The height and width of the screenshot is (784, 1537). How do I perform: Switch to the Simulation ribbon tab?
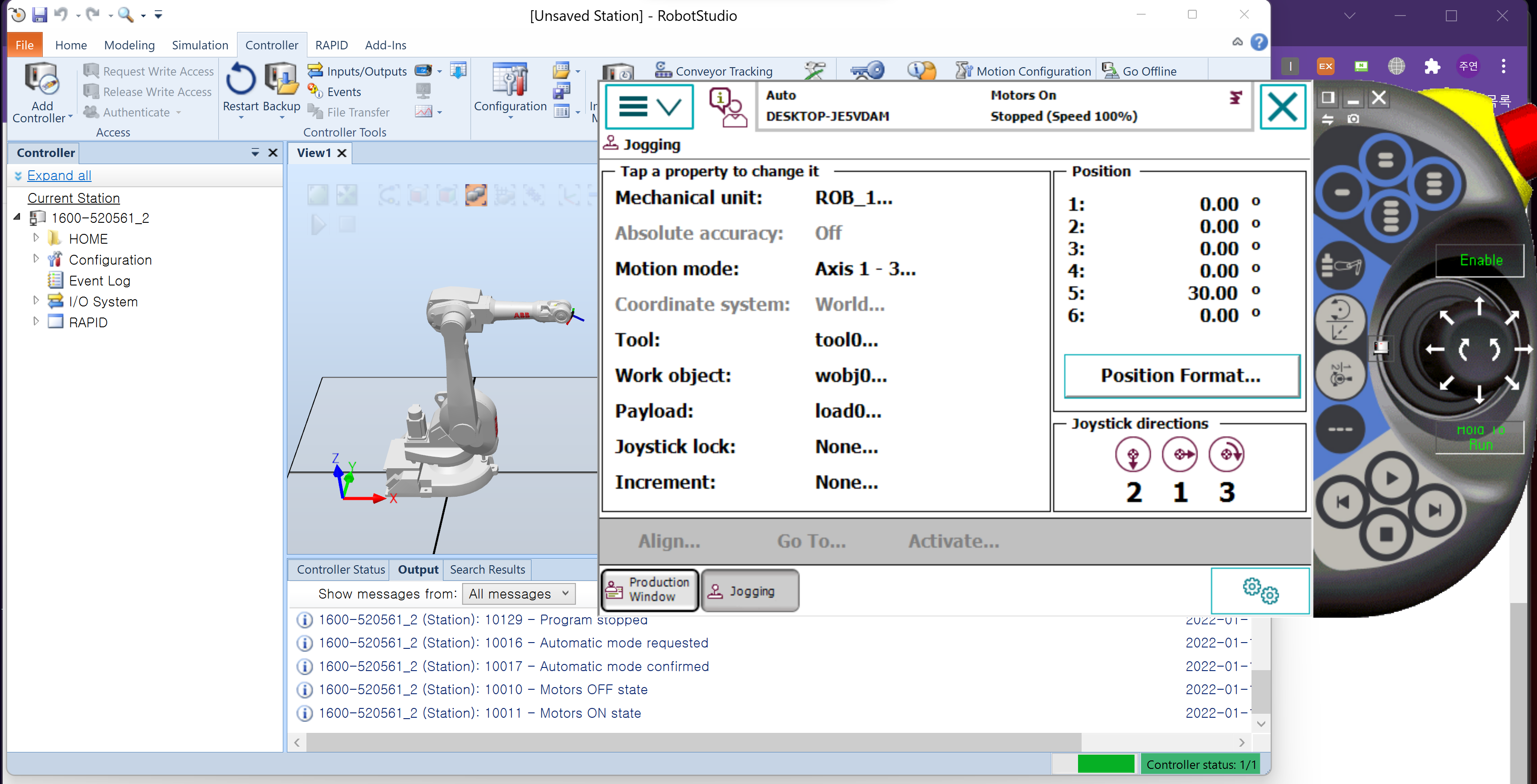pyautogui.click(x=200, y=45)
